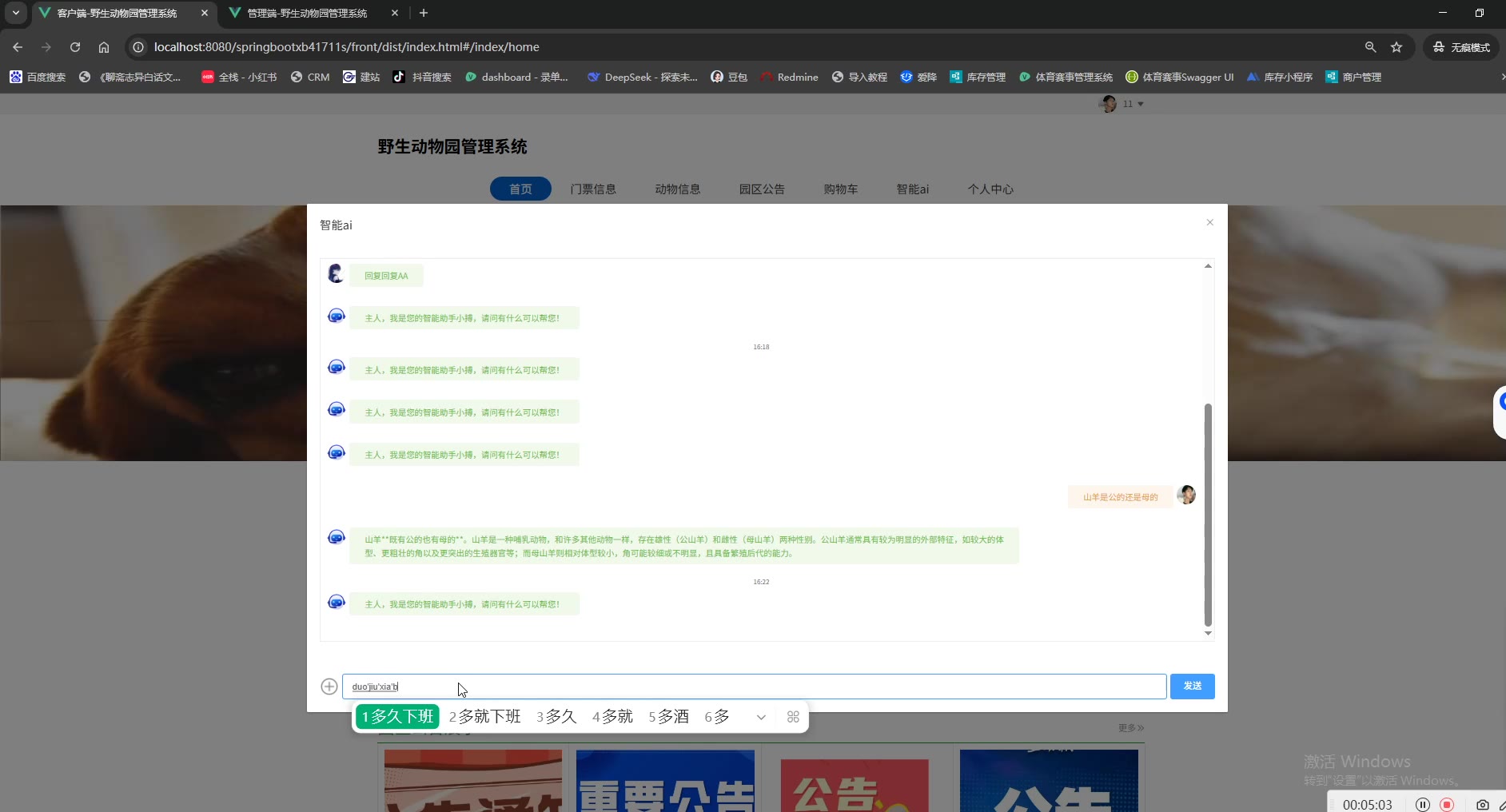The height and width of the screenshot is (812, 1506).
Task: Click the 更多 link for announcements
Action: coord(1131,728)
